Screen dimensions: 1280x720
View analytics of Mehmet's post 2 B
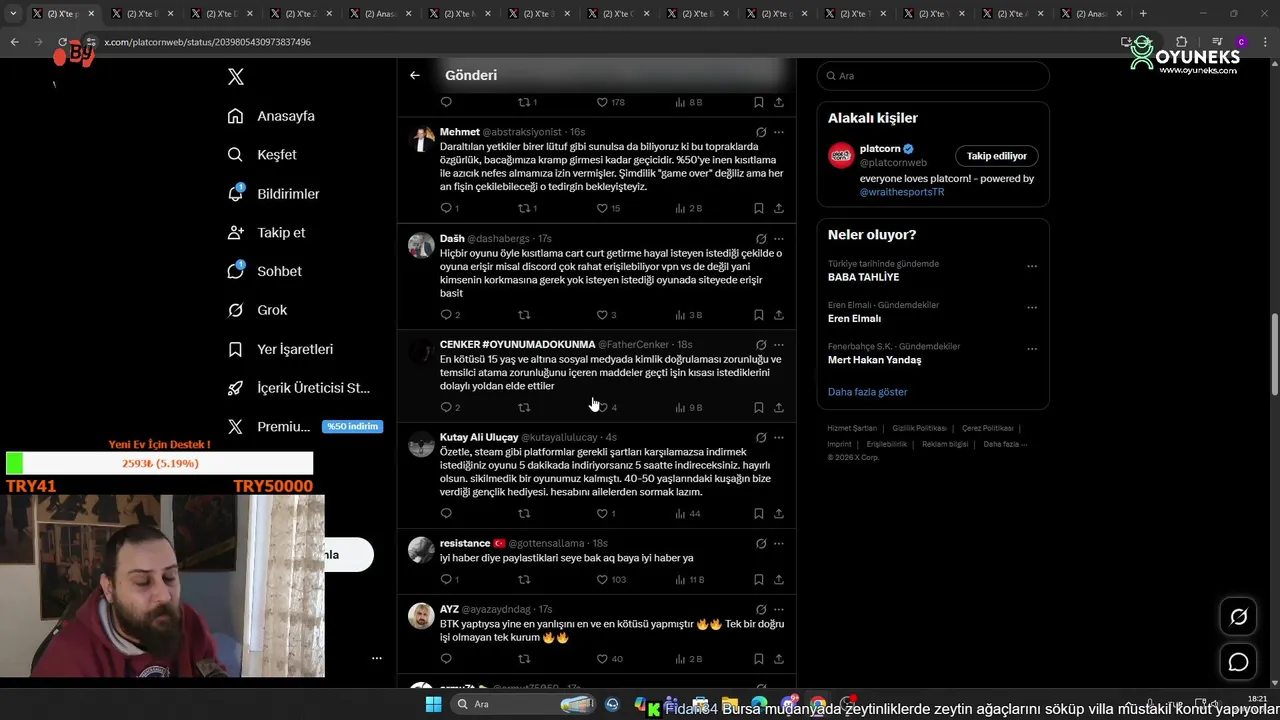tap(689, 208)
